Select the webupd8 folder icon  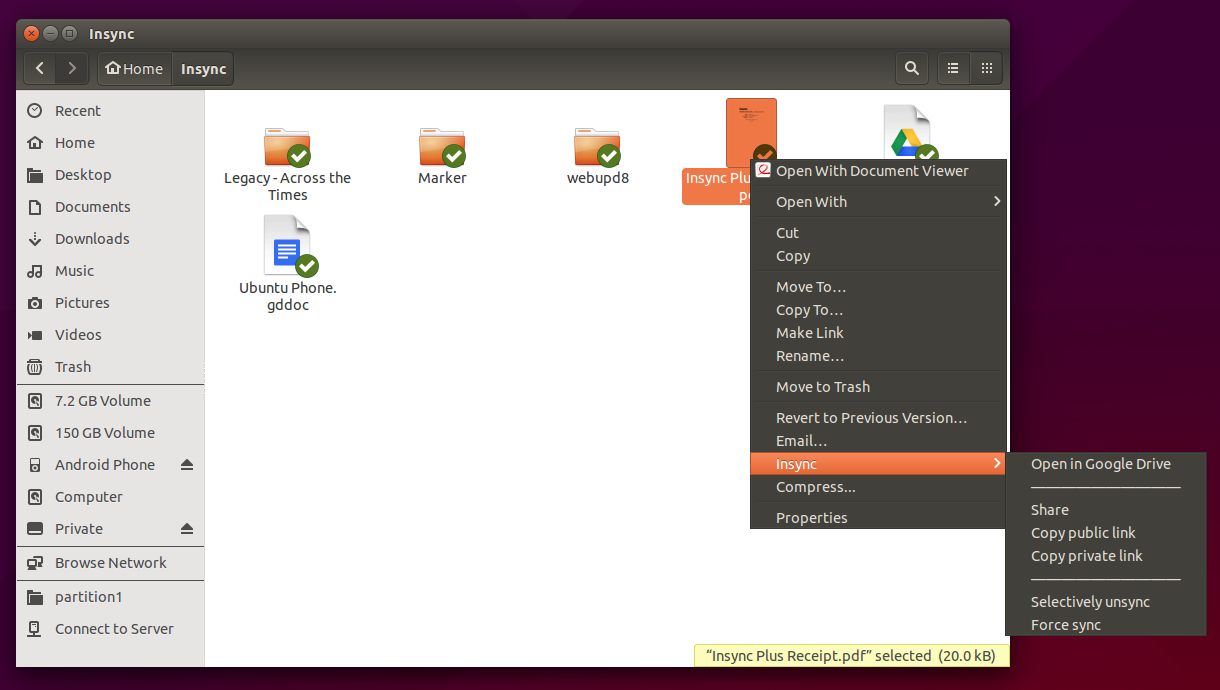pos(597,147)
